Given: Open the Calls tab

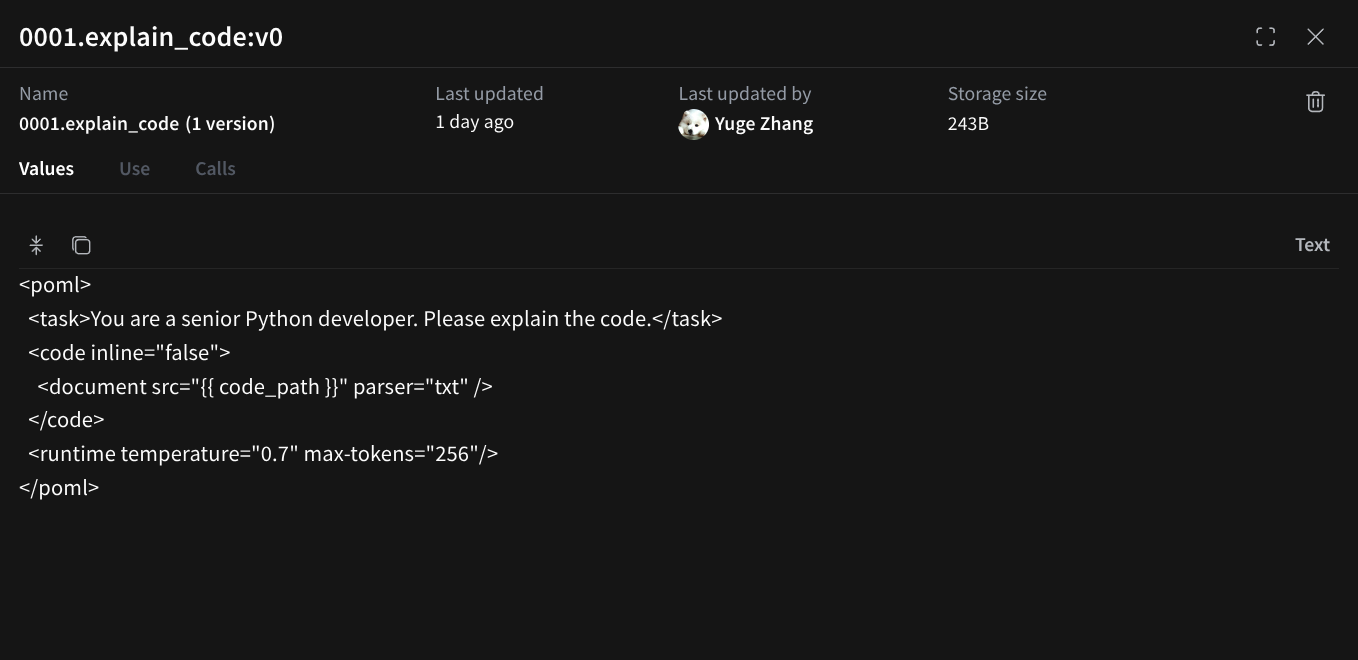Looking at the screenshot, I should tap(215, 168).
